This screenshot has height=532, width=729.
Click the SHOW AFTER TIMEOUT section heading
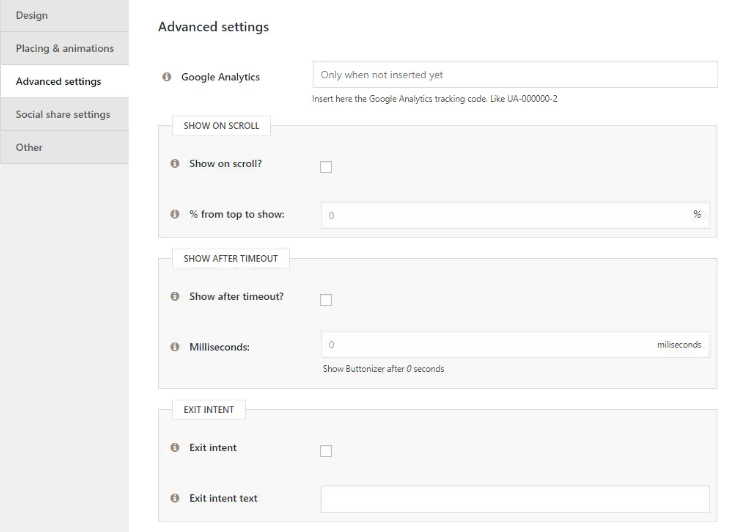231,259
